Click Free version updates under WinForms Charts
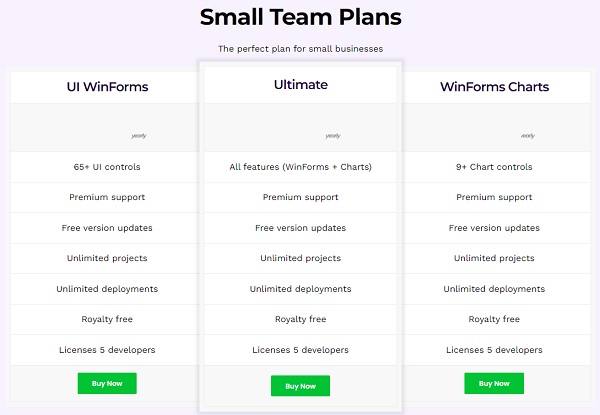This screenshot has width=600, height=415. pyautogui.click(x=494, y=228)
